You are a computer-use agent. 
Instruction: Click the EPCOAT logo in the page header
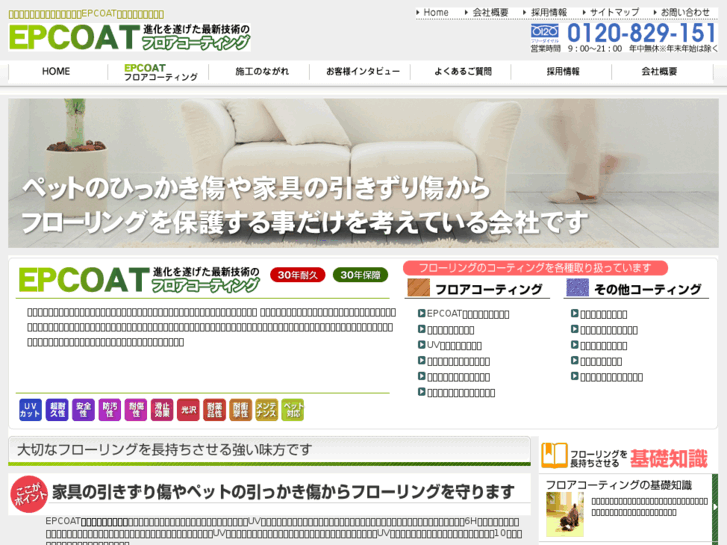(130, 37)
